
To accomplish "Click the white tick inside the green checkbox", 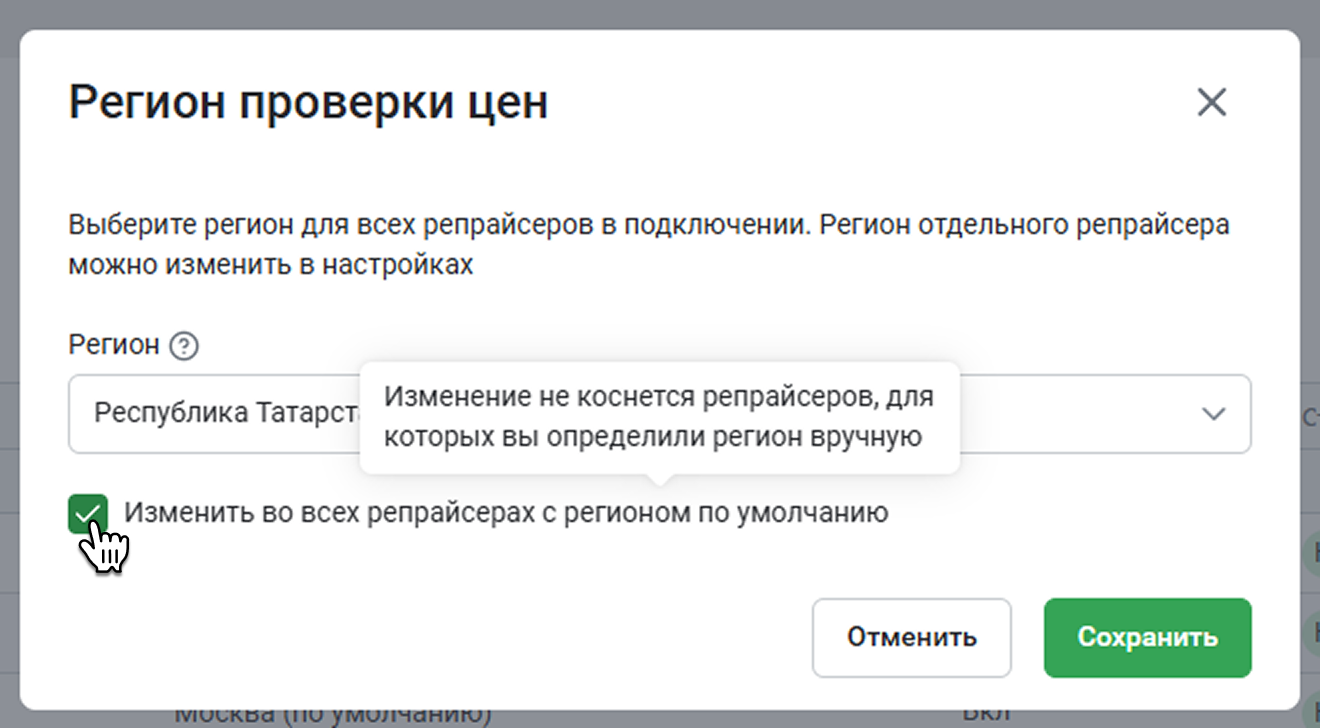I will click(x=89, y=513).
